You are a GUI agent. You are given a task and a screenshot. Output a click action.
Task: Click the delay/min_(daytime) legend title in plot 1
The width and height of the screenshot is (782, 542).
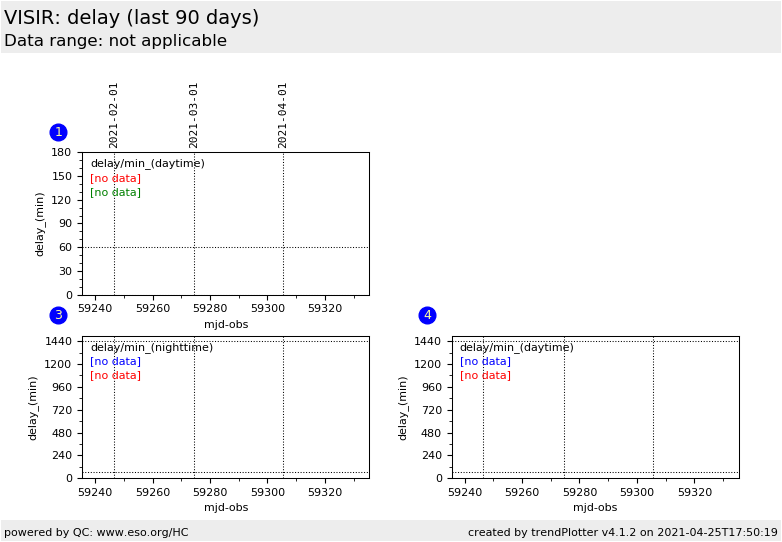click(x=147, y=163)
